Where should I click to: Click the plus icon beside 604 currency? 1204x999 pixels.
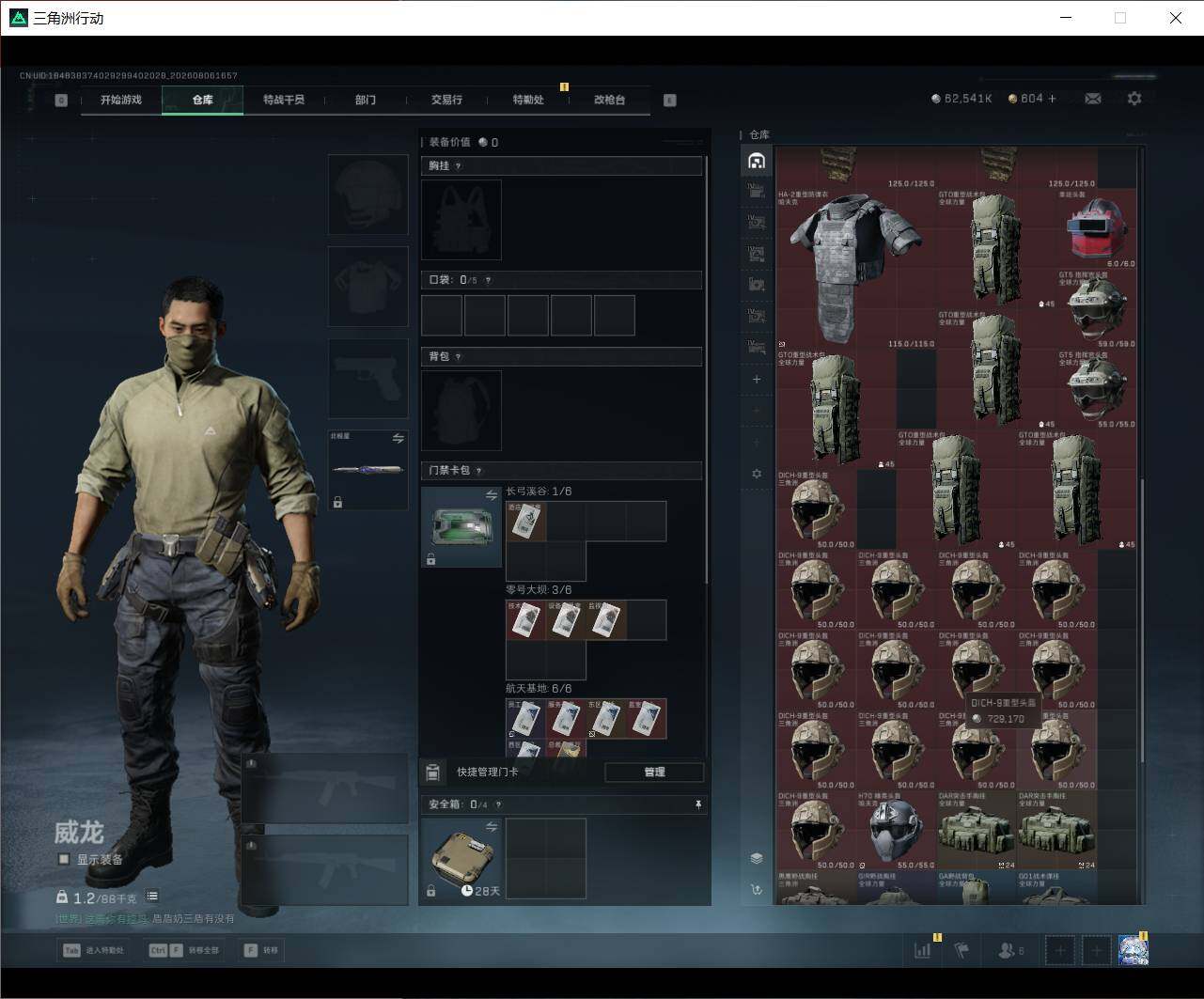(x=1052, y=99)
